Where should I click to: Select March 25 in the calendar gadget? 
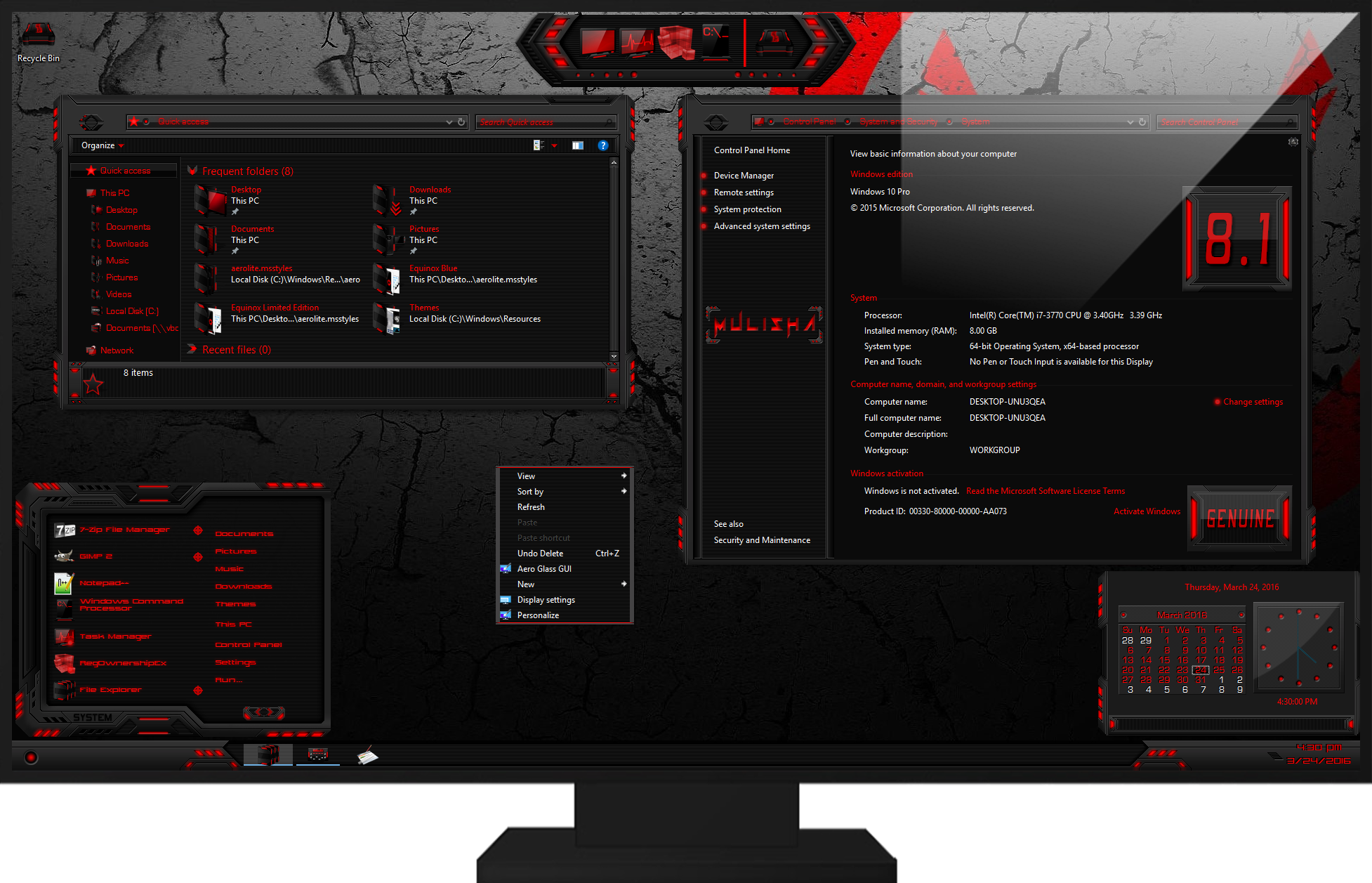pos(1219,670)
